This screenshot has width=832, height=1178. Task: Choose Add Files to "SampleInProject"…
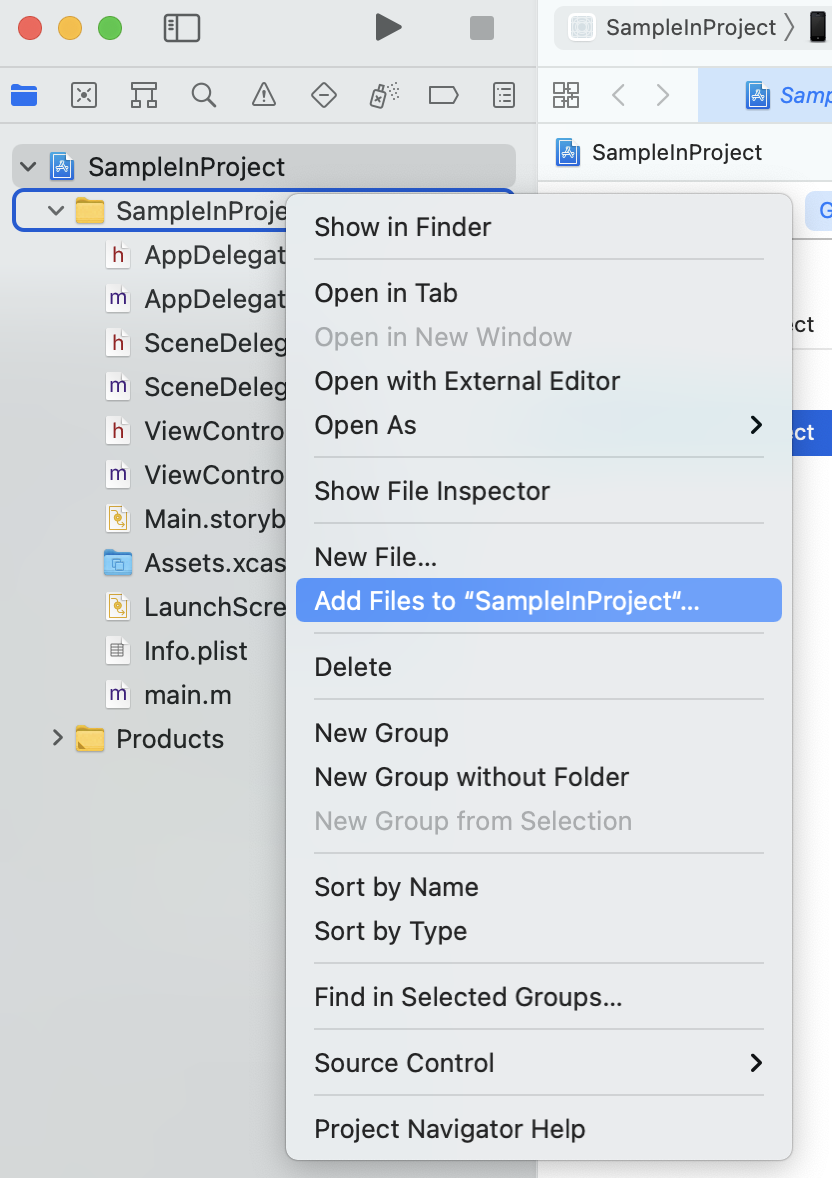(x=539, y=600)
